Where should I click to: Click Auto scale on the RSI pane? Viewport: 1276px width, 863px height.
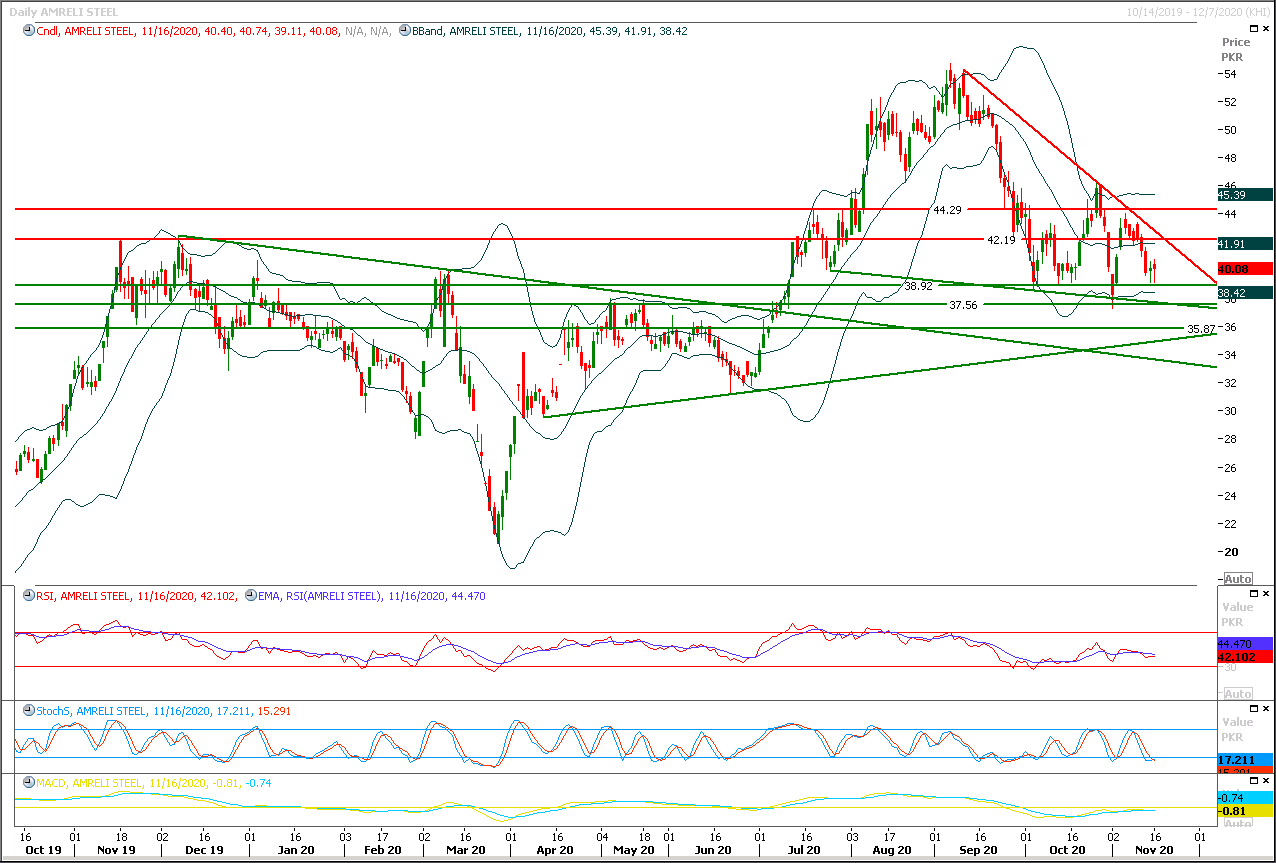click(1237, 694)
